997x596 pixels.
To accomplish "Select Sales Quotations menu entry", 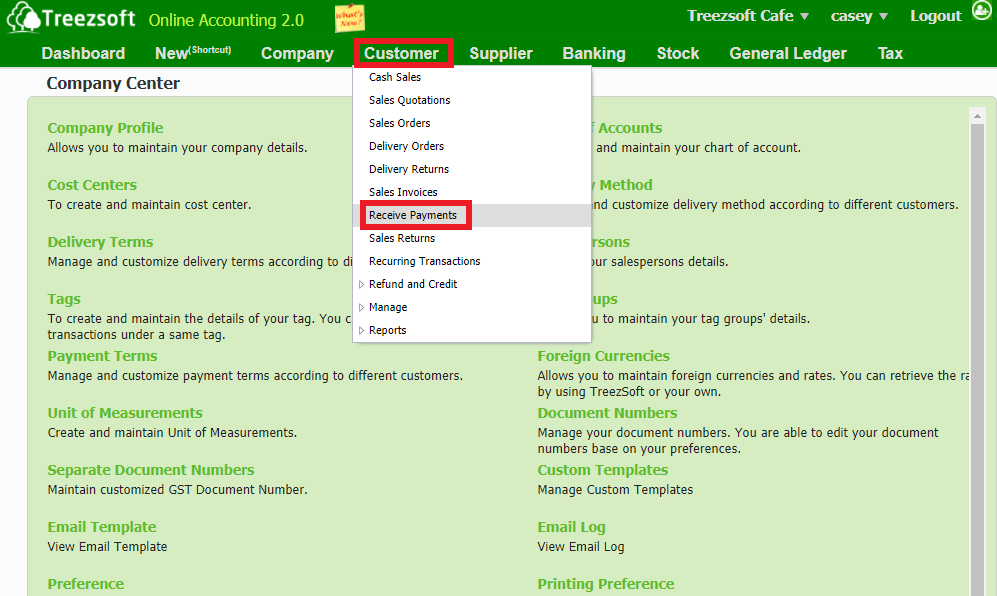I will pyautogui.click(x=409, y=100).
